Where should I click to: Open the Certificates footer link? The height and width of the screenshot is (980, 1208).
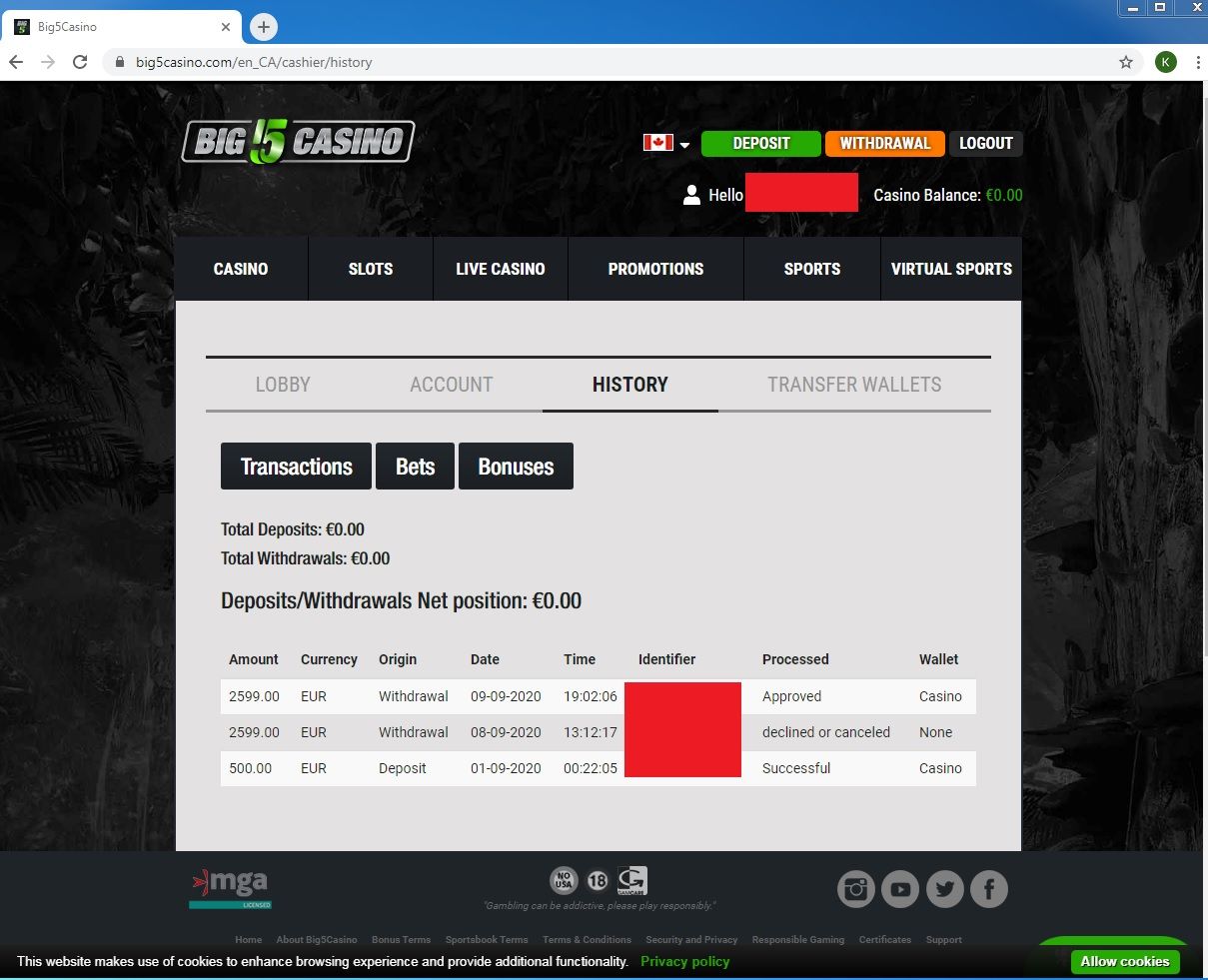[885, 940]
